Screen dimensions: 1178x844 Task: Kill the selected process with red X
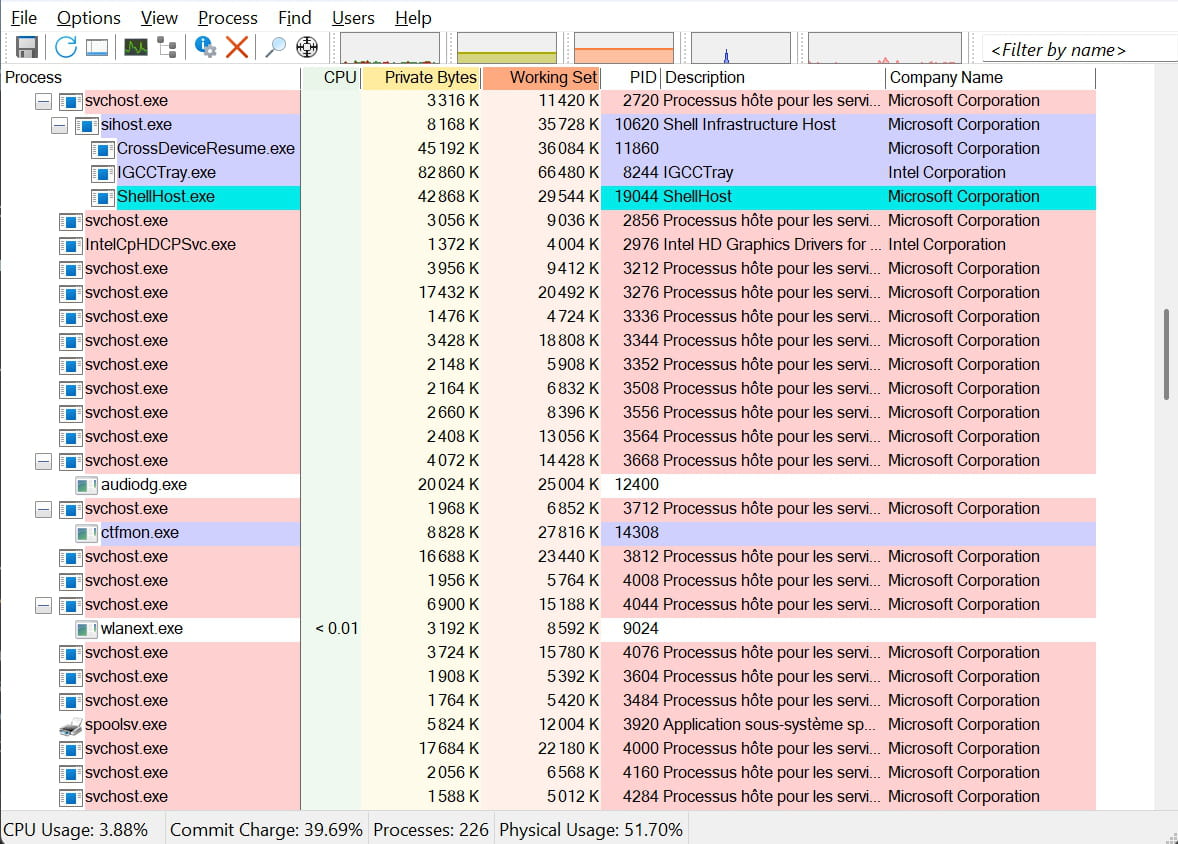[x=237, y=47]
